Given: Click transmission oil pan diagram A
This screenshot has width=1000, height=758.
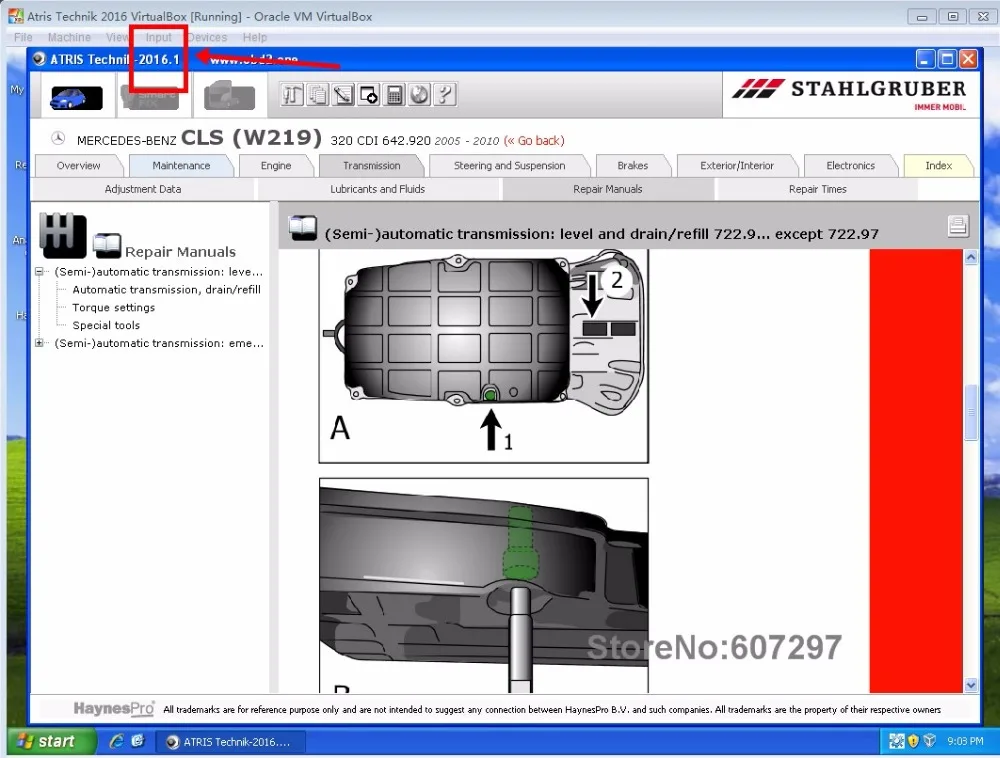Looking at the screenshot, I should click(483, 356).
